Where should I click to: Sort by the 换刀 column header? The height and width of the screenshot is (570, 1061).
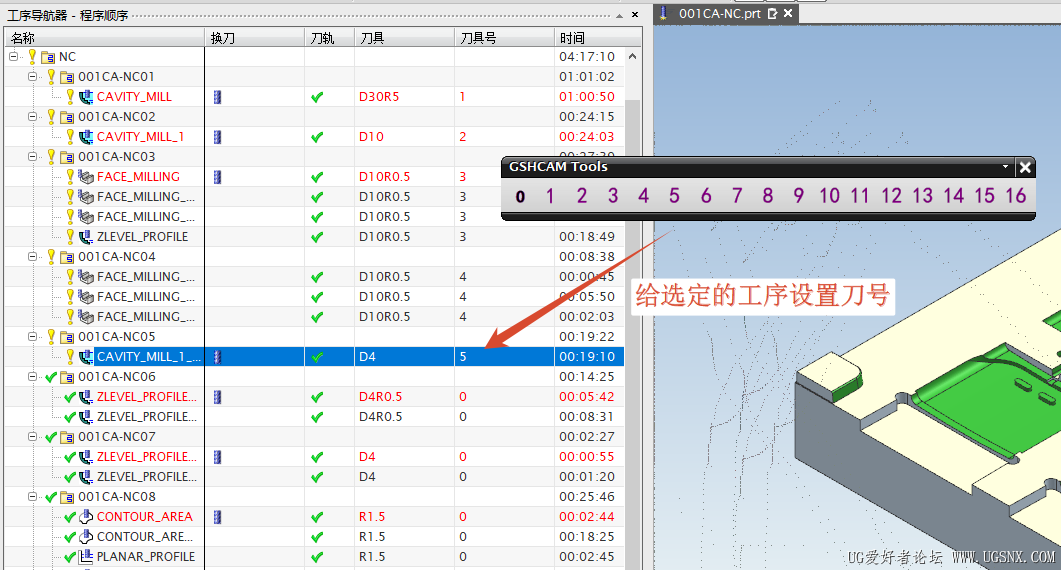pyautogui.click(x=254, y=38)
